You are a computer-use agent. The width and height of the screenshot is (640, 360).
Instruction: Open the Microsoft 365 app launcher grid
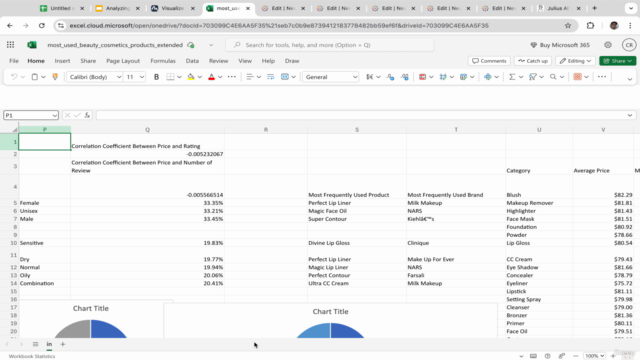(11, 45)
